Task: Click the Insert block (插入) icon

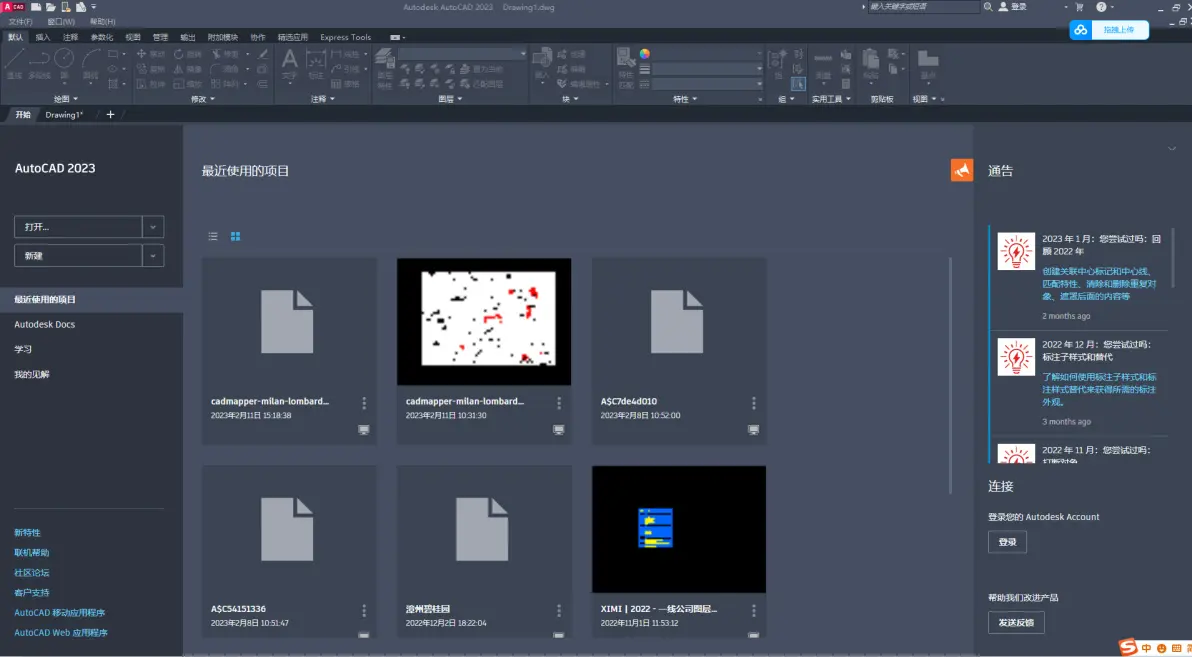Action: [x=542, y=64]
